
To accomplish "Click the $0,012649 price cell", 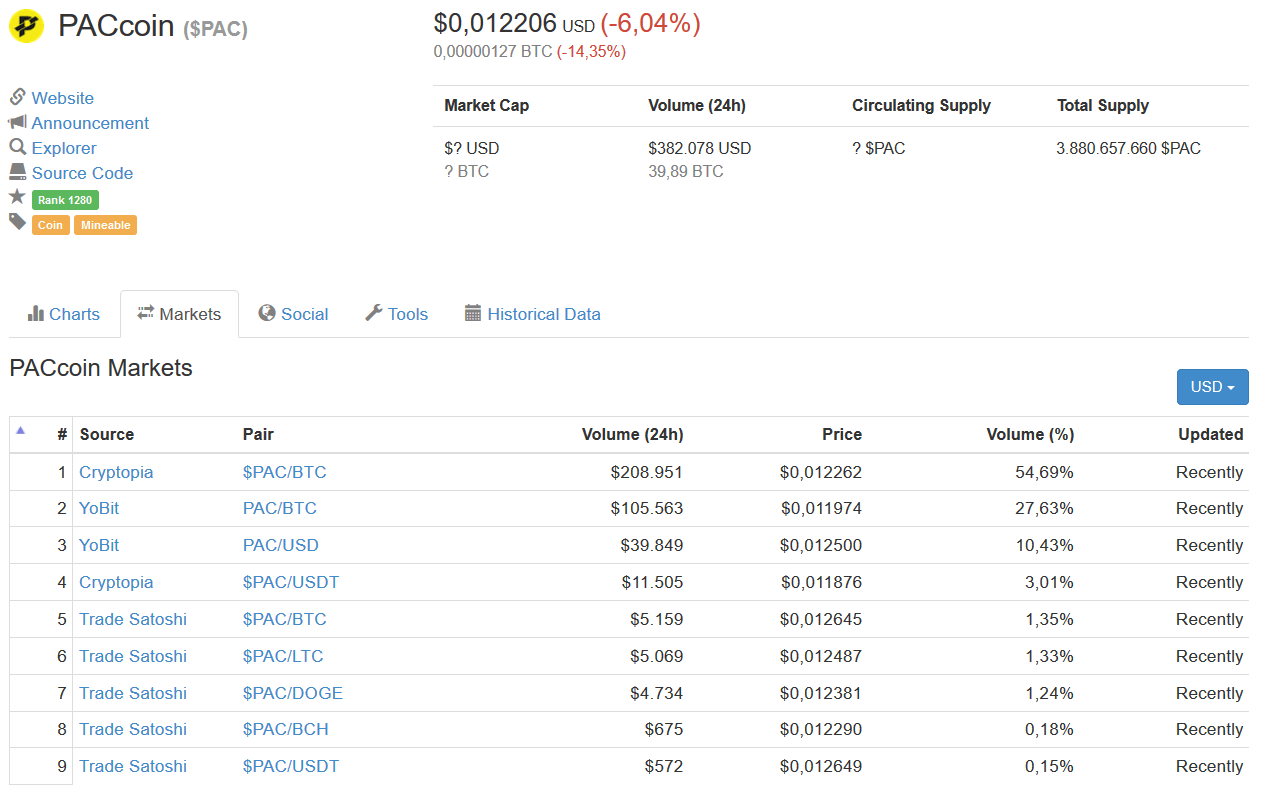I will point(821,766).
